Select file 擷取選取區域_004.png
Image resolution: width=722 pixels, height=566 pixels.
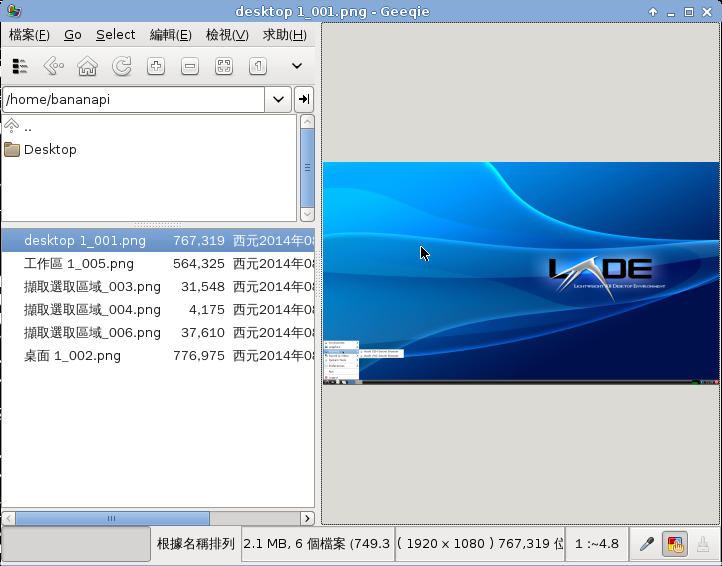158,309
